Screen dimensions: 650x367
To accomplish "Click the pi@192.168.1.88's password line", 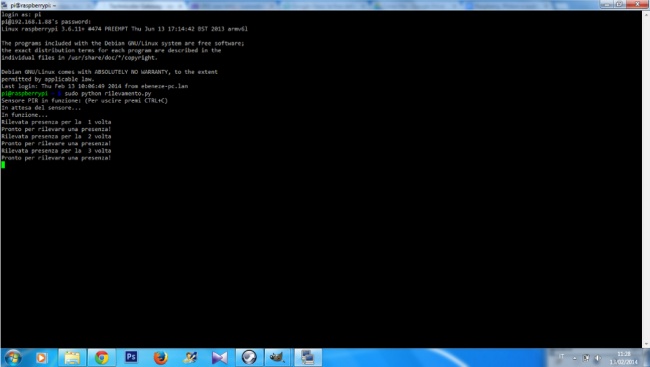I will (x=46, y=22).
